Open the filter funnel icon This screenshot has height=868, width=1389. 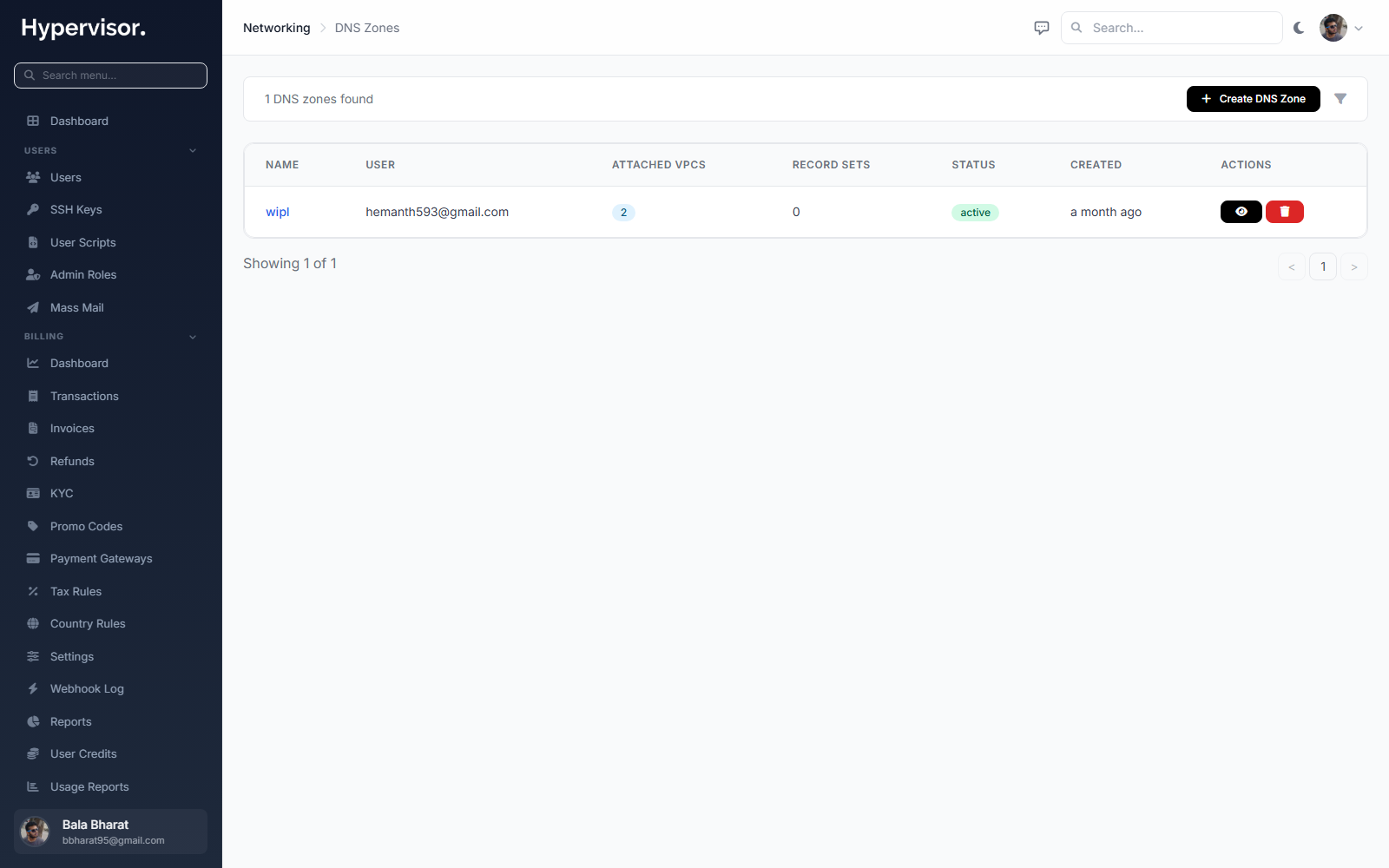tap(1340, 99)
